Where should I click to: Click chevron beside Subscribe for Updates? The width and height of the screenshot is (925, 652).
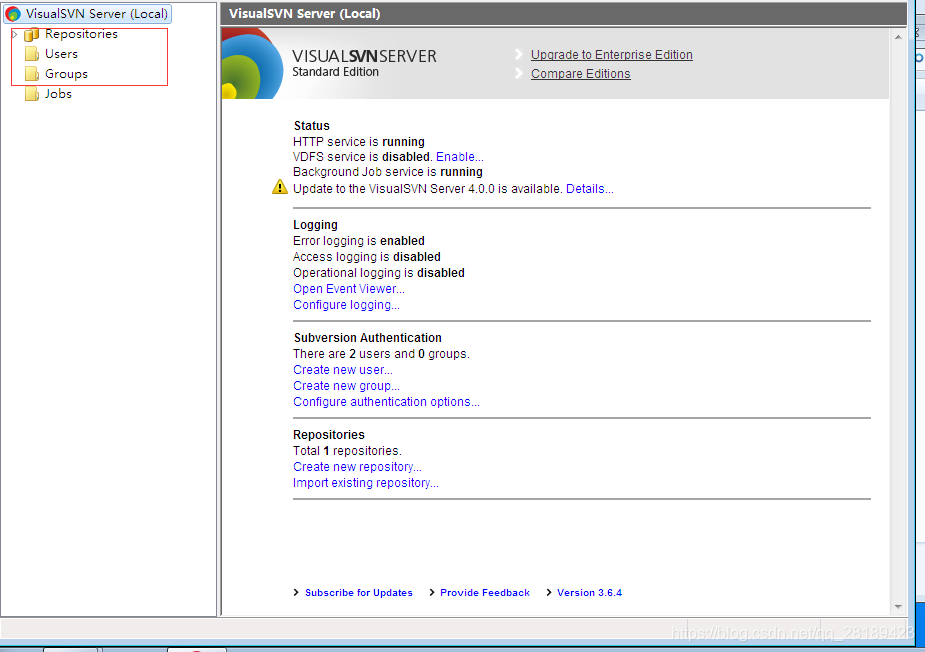click(296, 592)
